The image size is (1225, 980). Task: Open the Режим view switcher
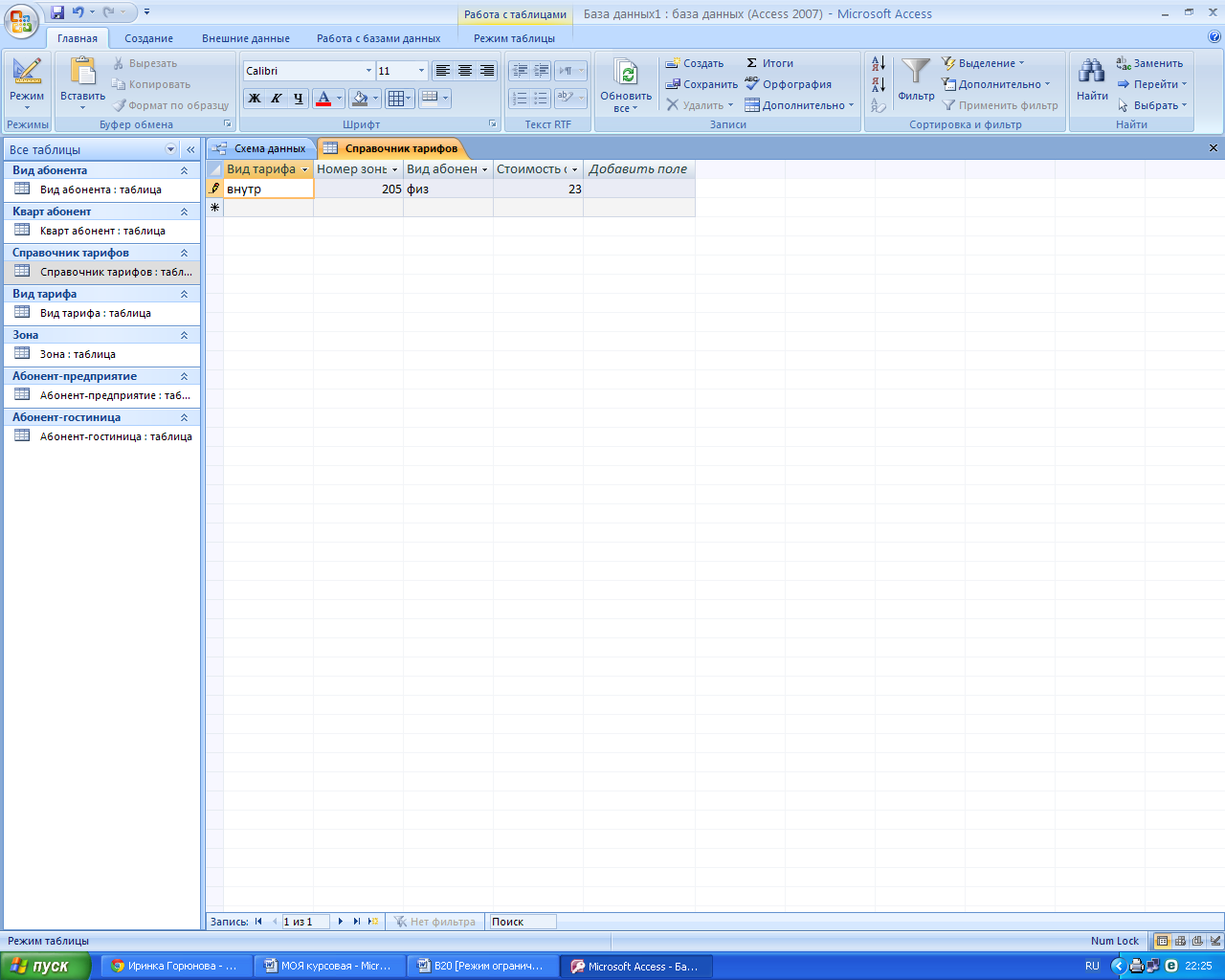point(27,85)
